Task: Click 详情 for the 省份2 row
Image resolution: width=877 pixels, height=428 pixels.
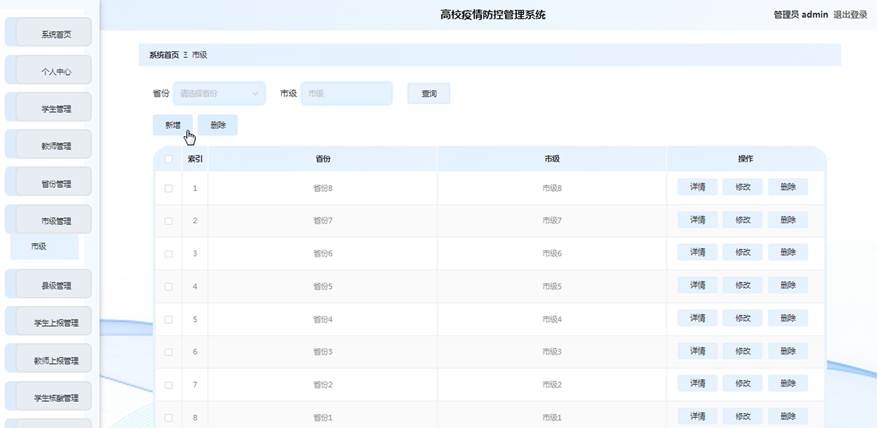Action: click(697, 383)
